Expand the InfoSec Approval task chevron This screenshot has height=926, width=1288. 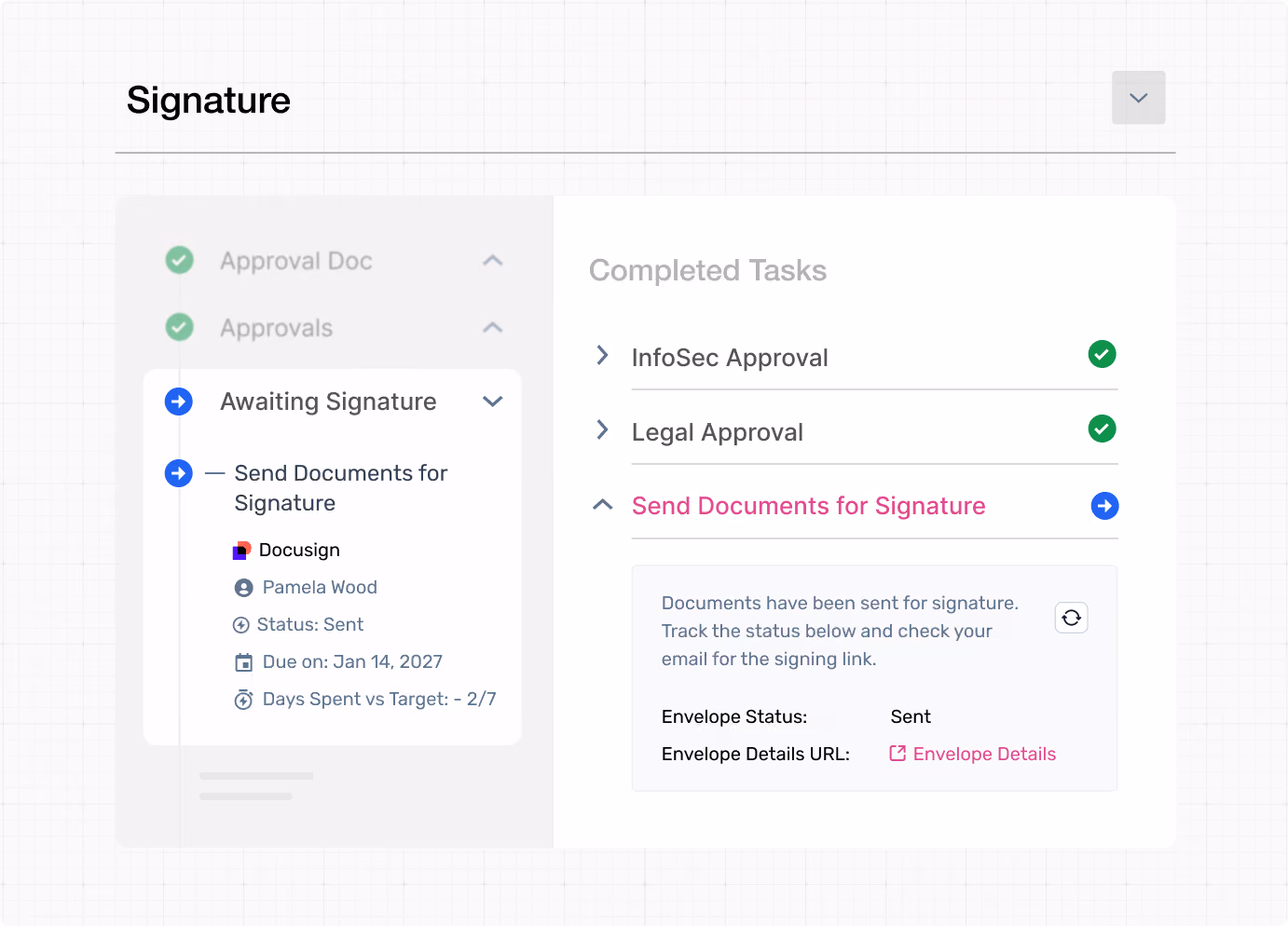click(603, 355)
